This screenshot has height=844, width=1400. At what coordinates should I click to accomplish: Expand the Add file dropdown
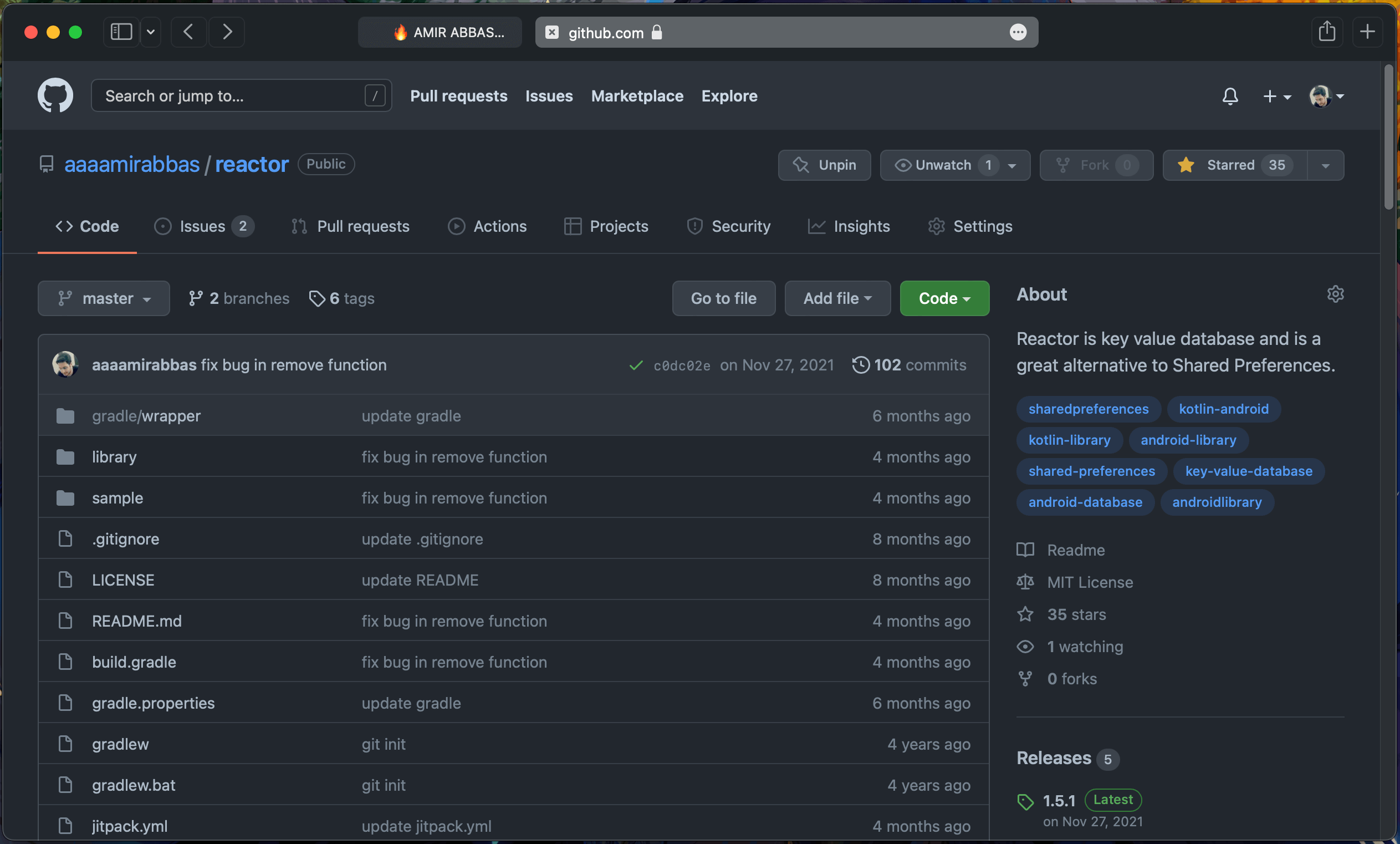pyautogui.click(x=837, y=298)
